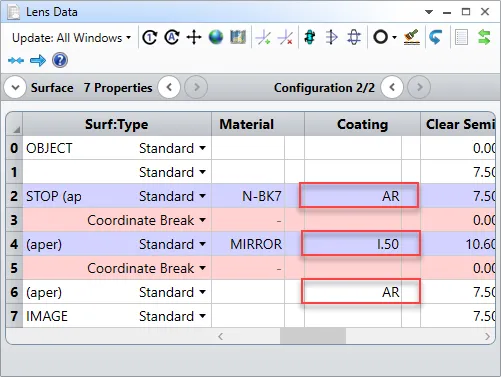Go to previous configuration arrow
Viewport: 501px width, 377px height.
pos(392,88)
